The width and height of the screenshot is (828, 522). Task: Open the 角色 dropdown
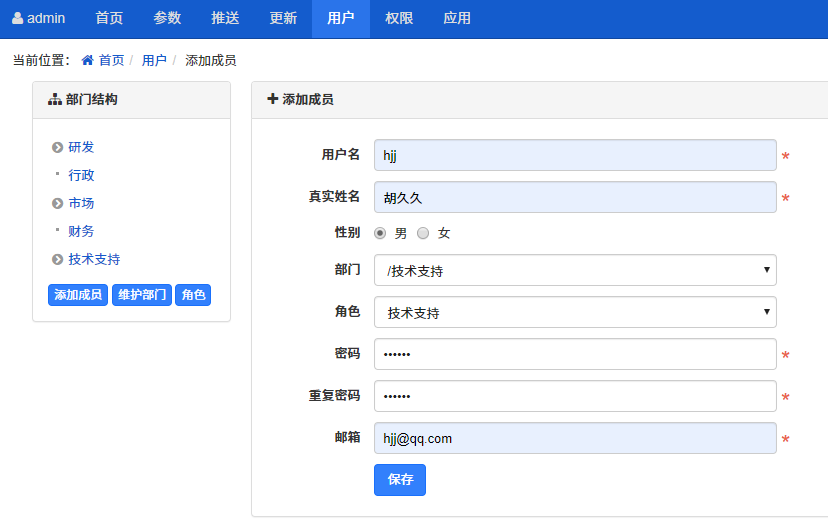575,313
